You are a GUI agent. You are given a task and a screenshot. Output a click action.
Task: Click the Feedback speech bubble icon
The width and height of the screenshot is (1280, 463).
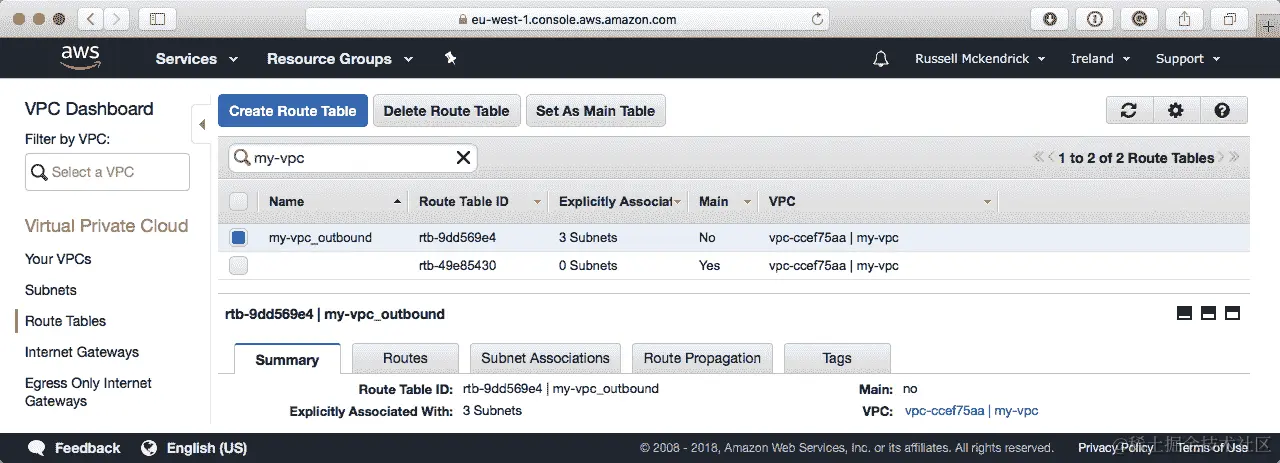point(37,448)
